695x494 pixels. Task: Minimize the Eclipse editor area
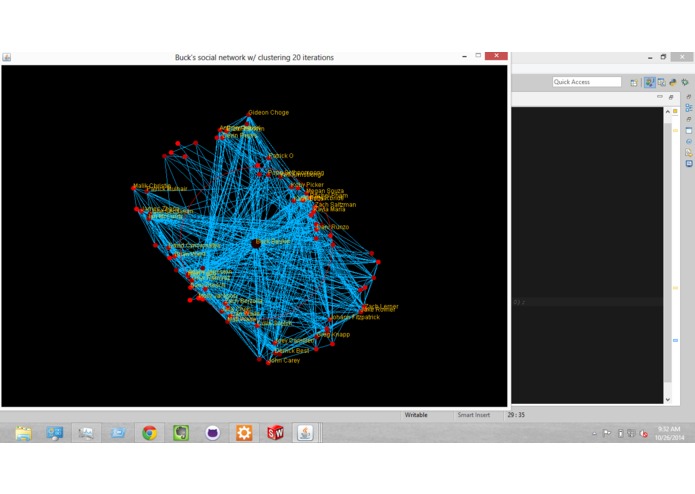660,97
